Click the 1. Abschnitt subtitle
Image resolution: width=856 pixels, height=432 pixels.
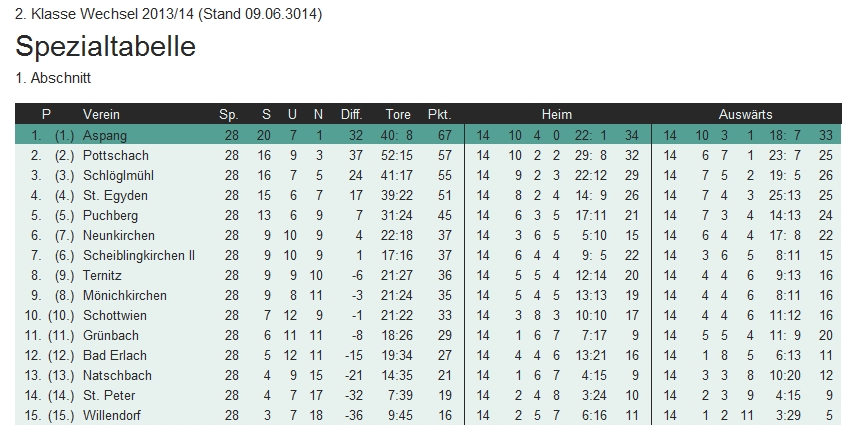click(54, 76)
